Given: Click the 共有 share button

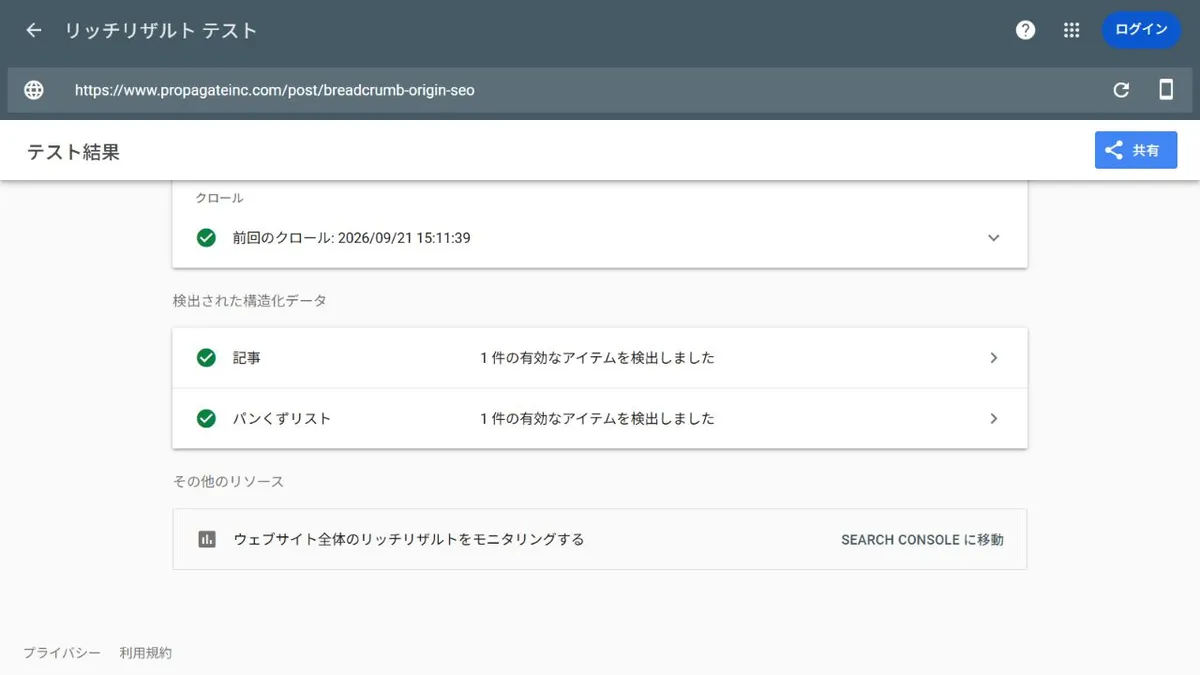Looking at the screenshot, I should pos(1136,150).
